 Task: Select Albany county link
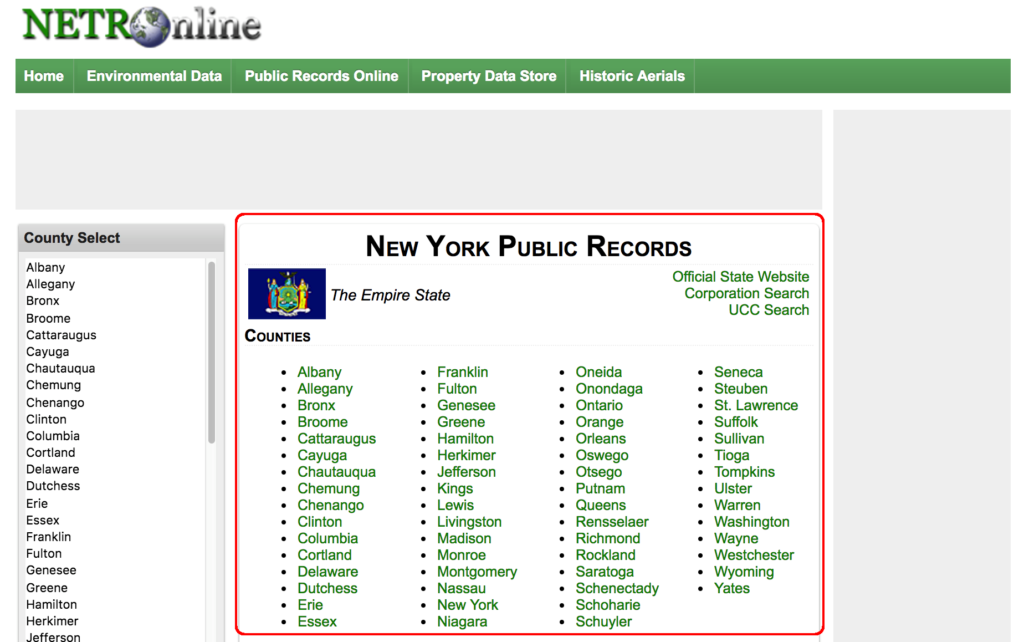point(318,372)
